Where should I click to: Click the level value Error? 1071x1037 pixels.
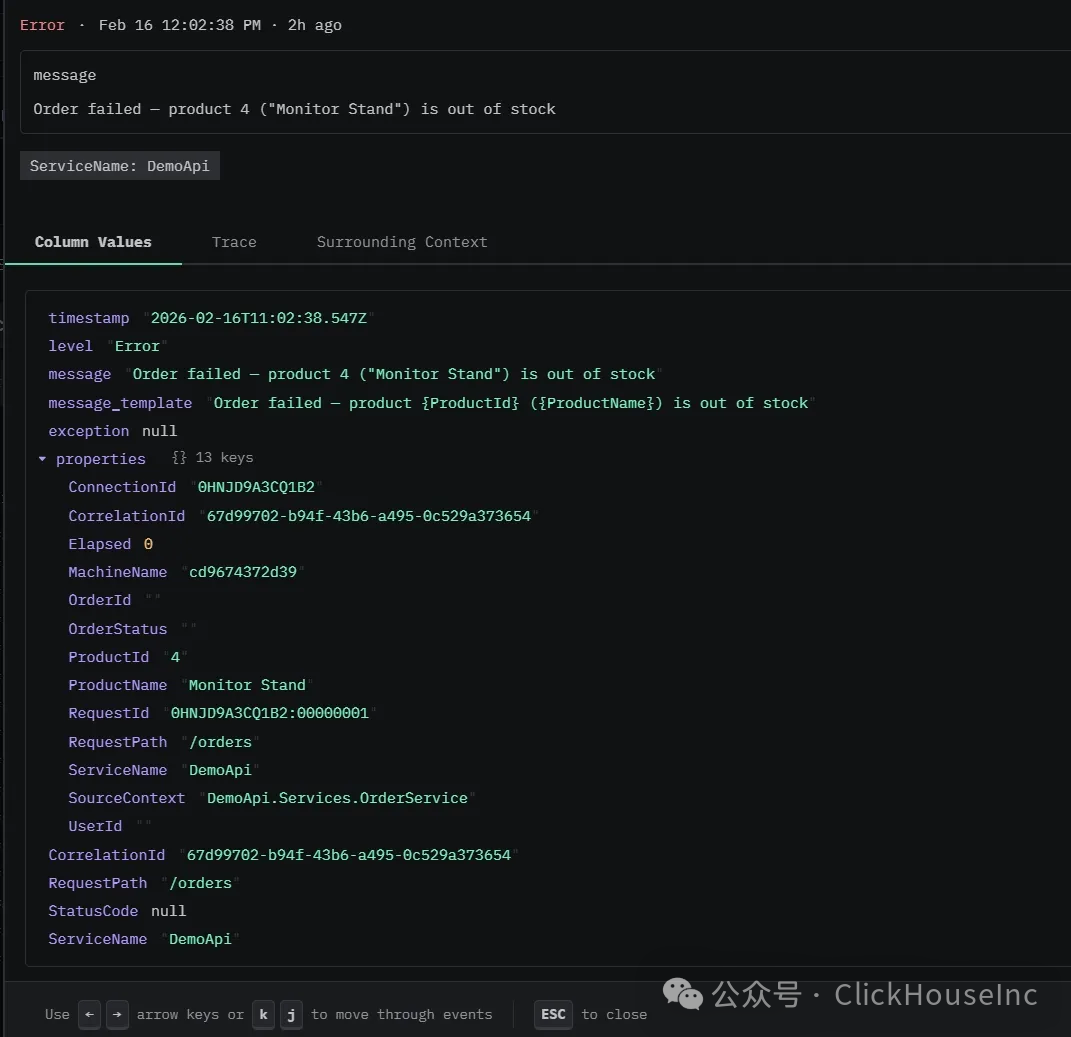137,346
